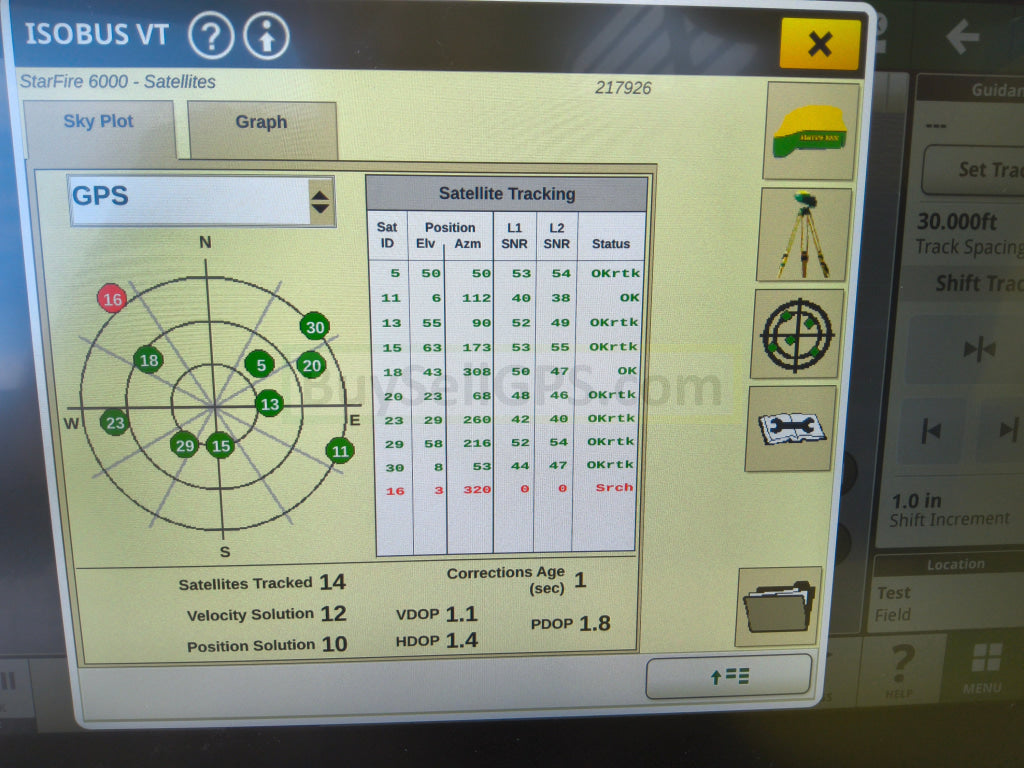The image size is (1024, 768).
Task: Click the list navigation button with arrow
Action: point(729,676)
